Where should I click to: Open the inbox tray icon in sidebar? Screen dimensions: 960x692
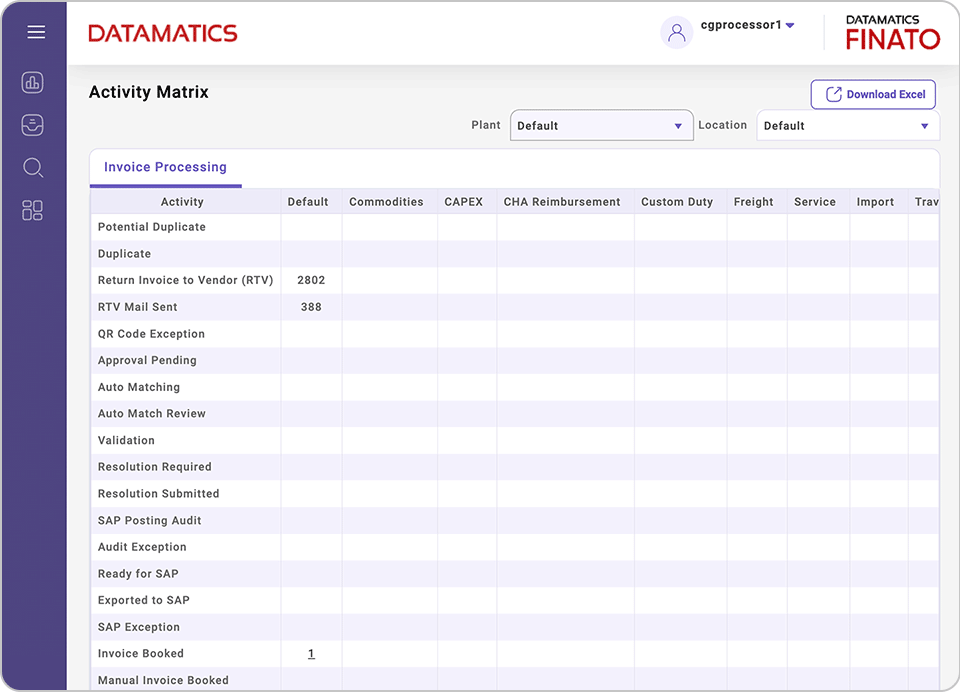(x=32, y=125)
